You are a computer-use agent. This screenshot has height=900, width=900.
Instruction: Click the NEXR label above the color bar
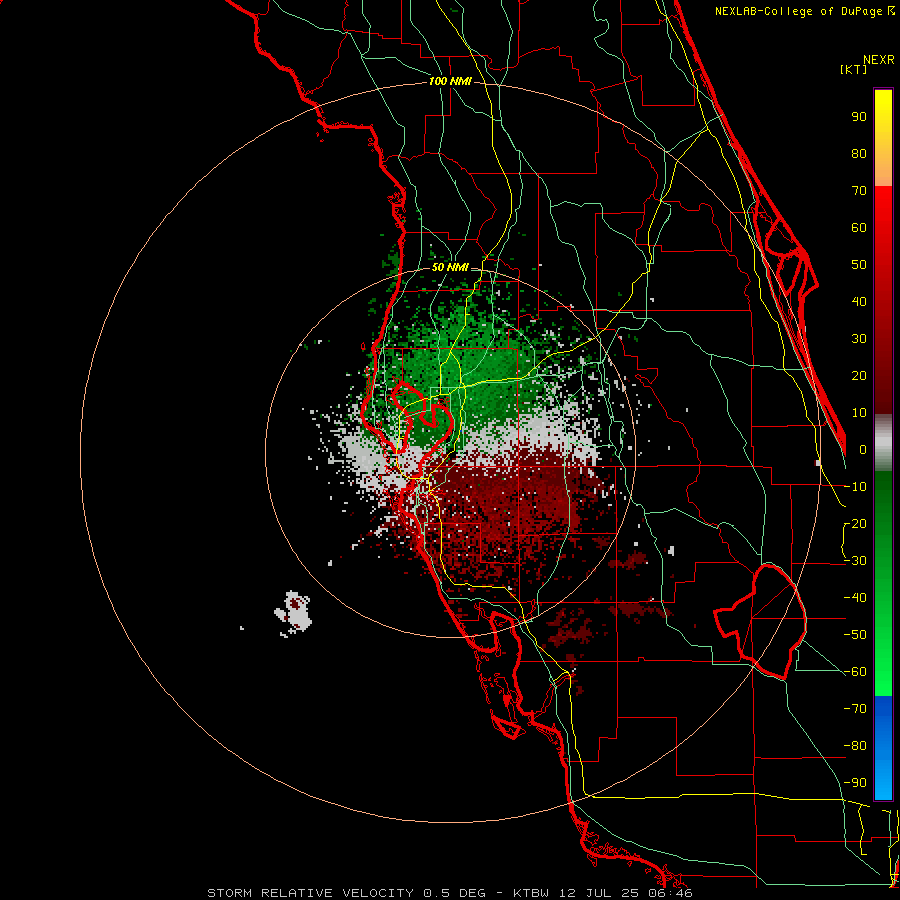(879, 60)
